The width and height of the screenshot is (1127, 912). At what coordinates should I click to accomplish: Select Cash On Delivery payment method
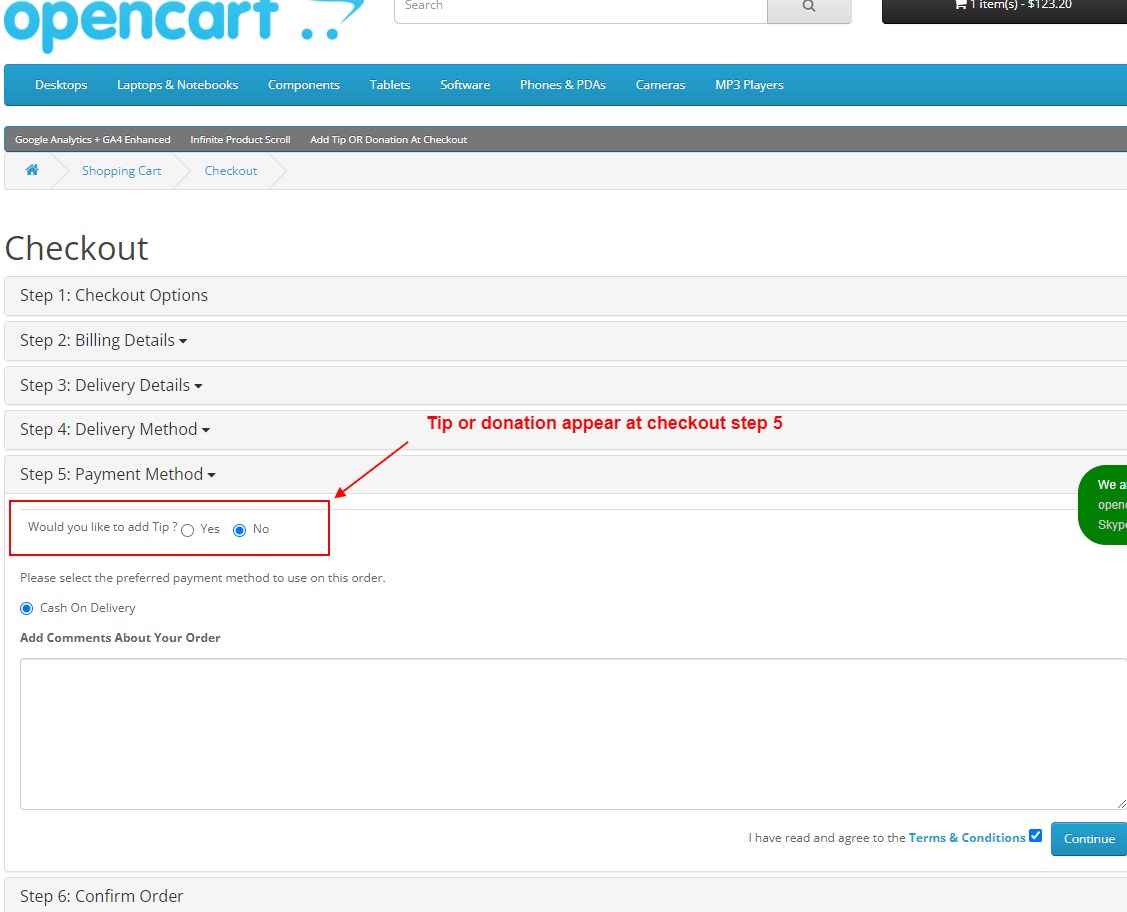click(x=26, y=608)
